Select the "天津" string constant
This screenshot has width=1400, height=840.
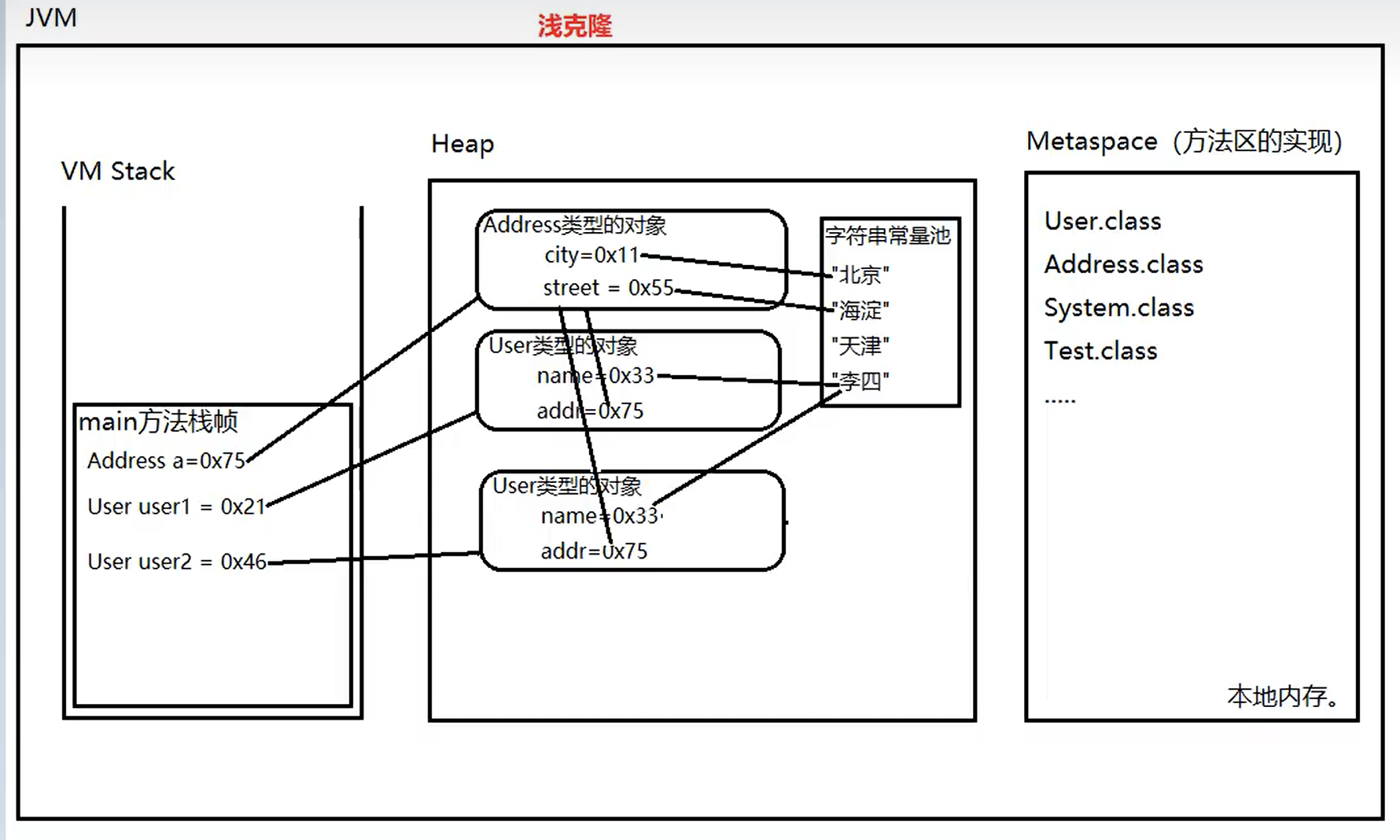860,345
